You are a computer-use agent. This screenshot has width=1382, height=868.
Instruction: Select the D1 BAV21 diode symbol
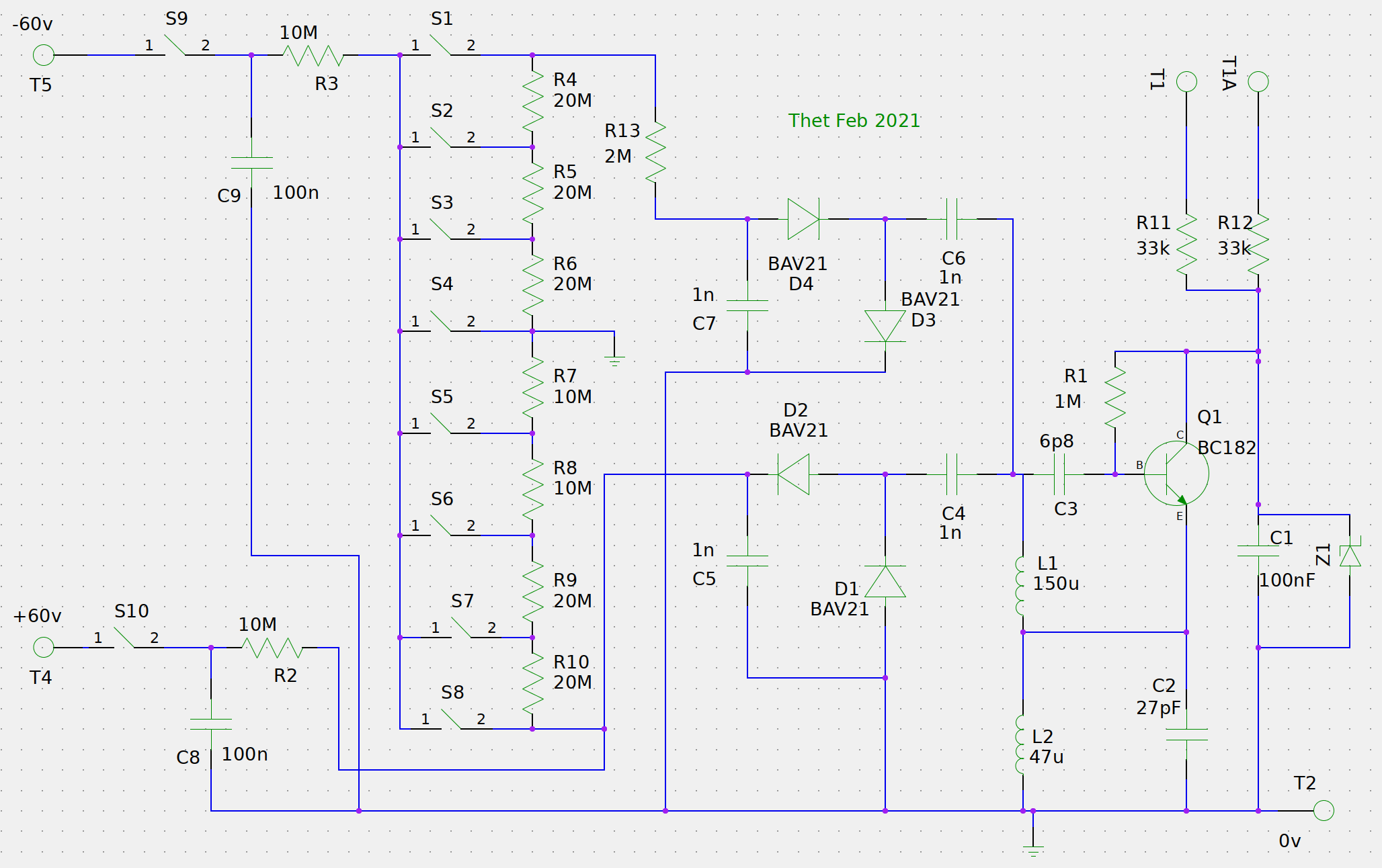[x=885, y=582]
